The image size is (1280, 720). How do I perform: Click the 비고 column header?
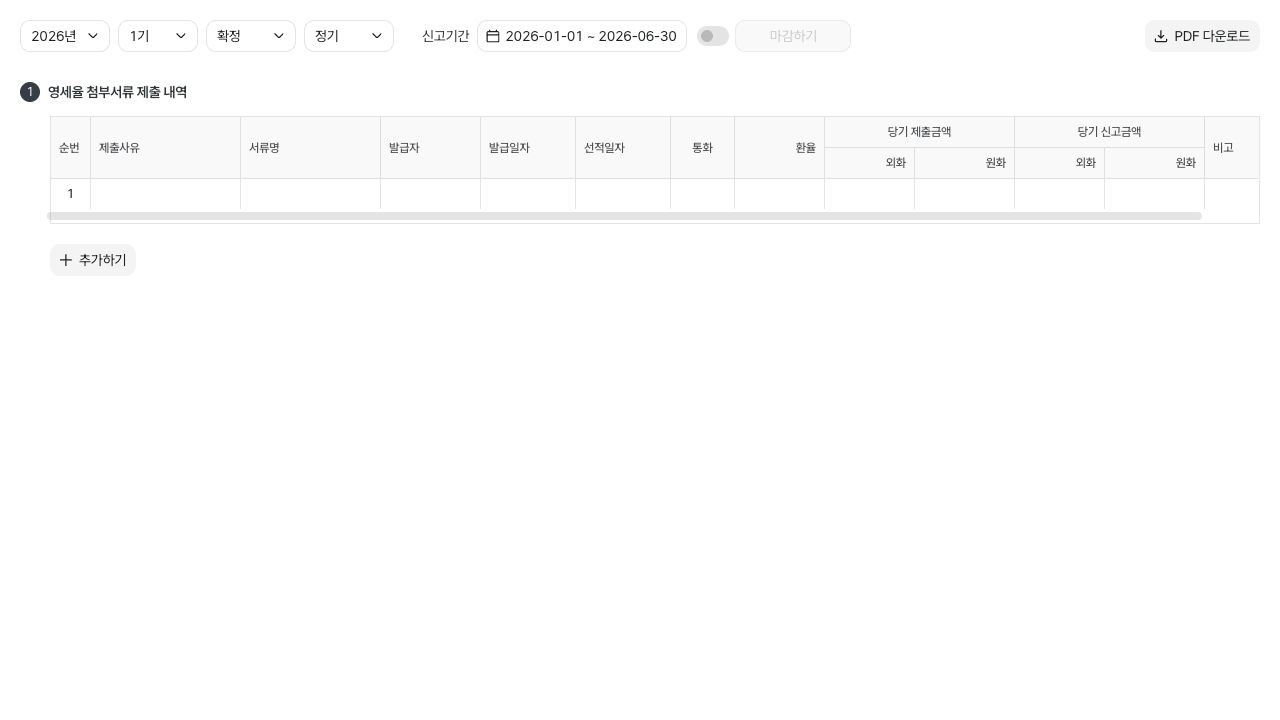(1232, 148)
